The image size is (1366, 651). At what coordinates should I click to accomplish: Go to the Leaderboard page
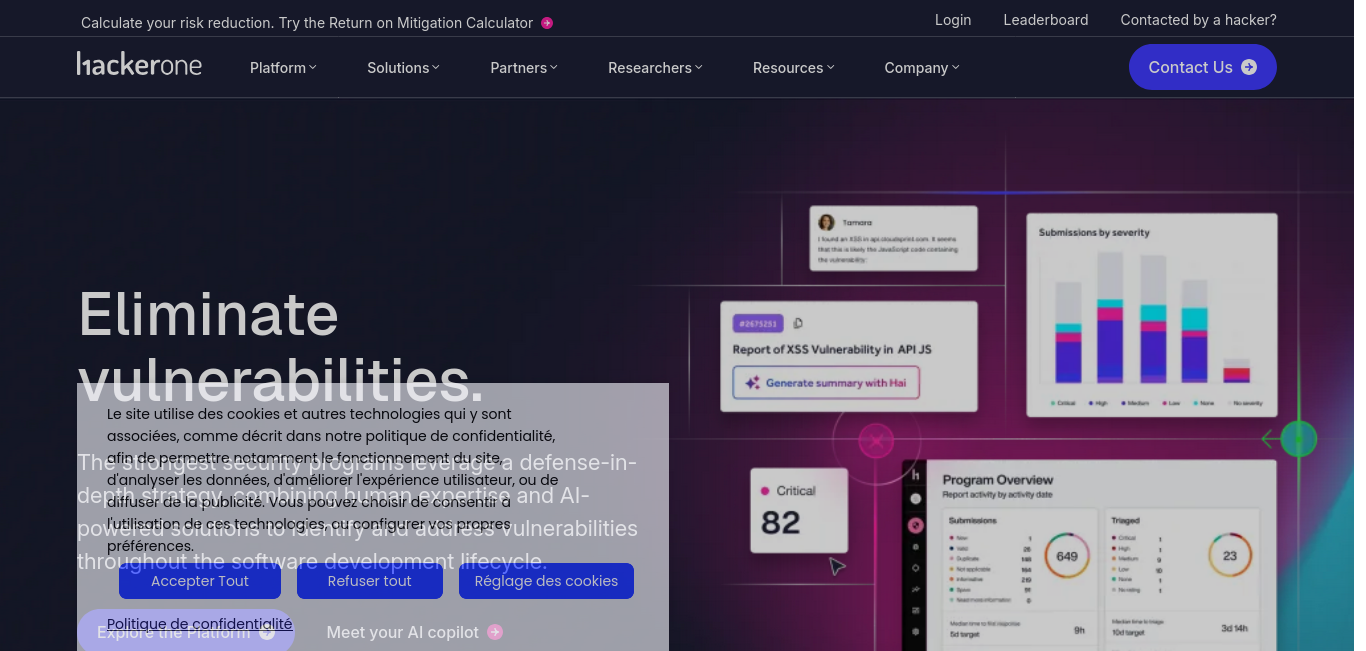1046,20
